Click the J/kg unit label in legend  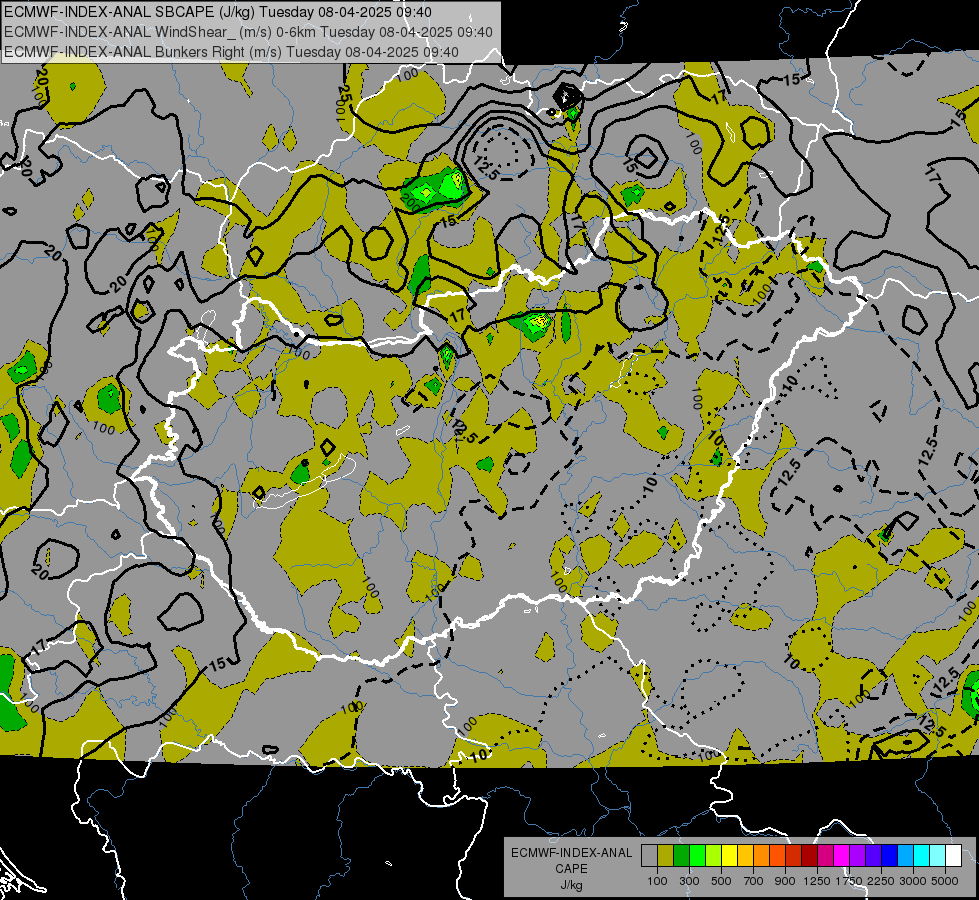click(571, 885)
